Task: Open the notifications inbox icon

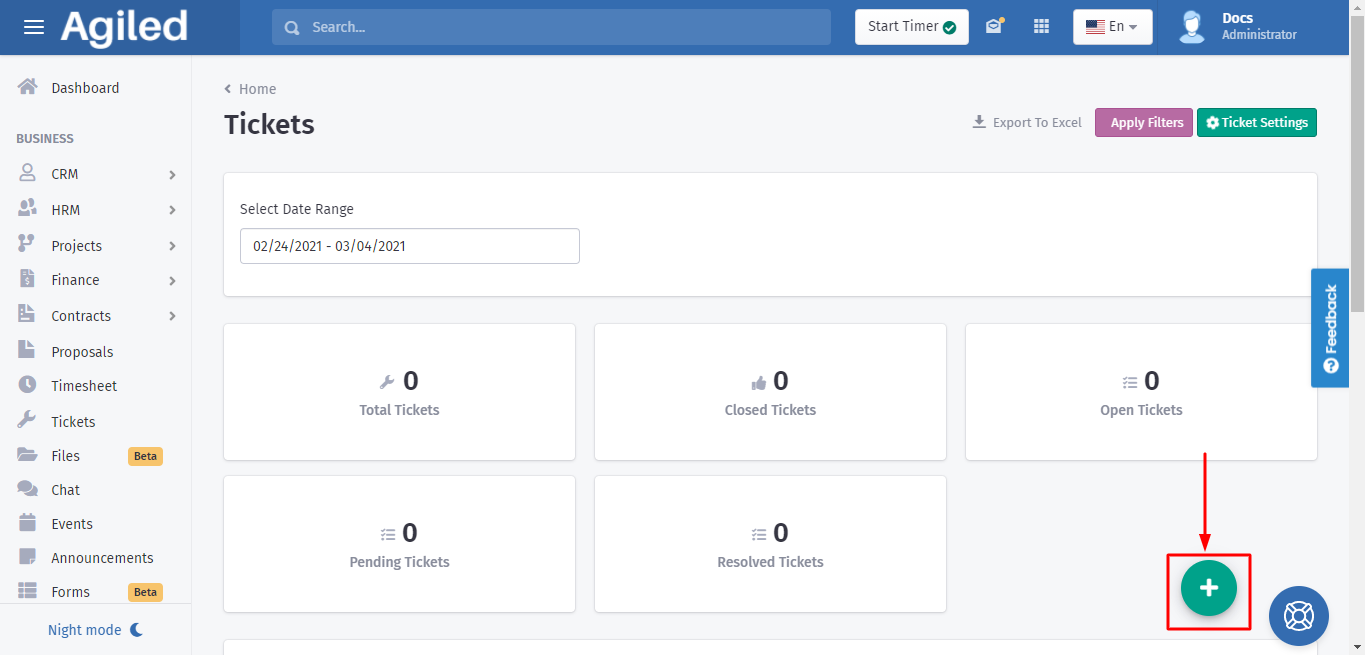Action: 993,27
